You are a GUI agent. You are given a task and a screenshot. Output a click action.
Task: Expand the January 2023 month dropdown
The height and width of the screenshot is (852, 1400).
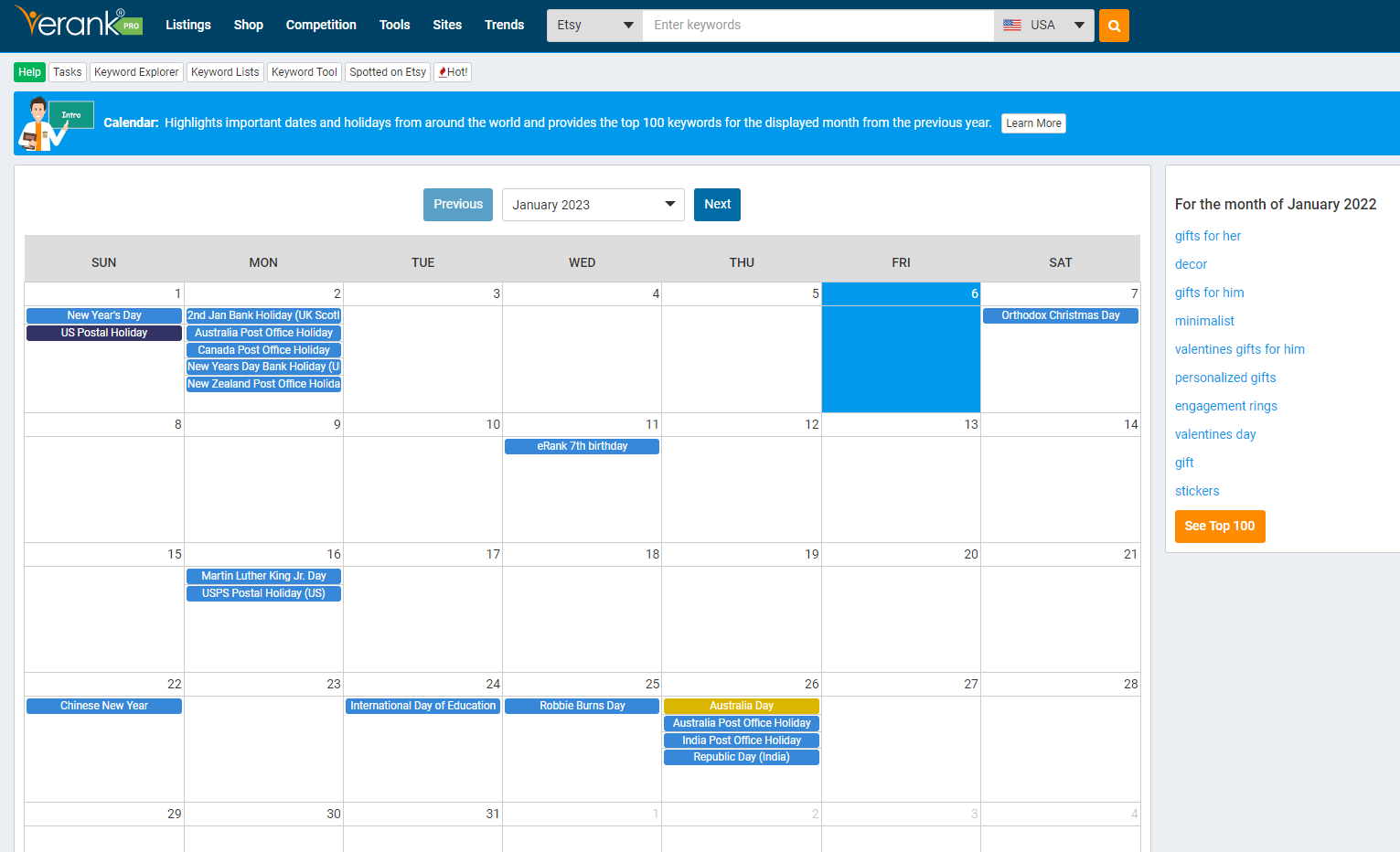593,205
